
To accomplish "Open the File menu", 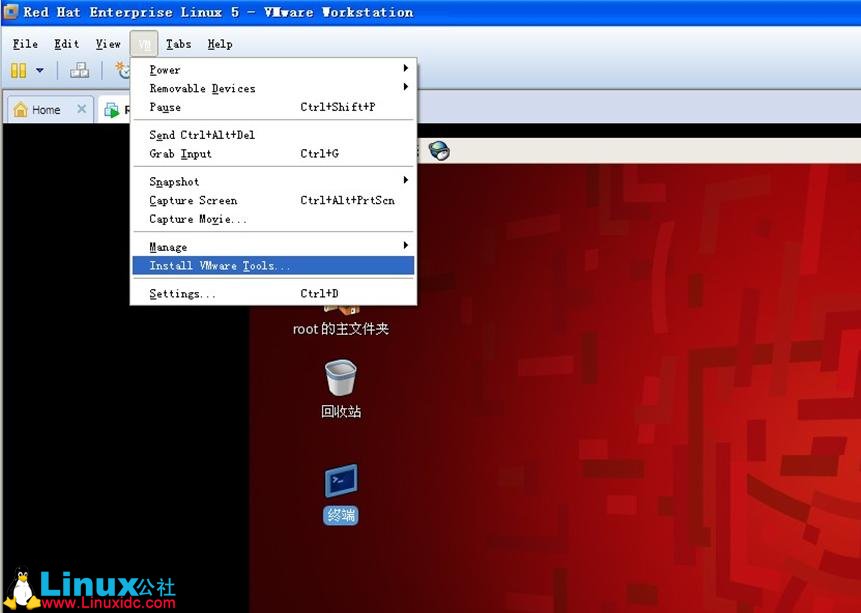I will coord(25,44).
